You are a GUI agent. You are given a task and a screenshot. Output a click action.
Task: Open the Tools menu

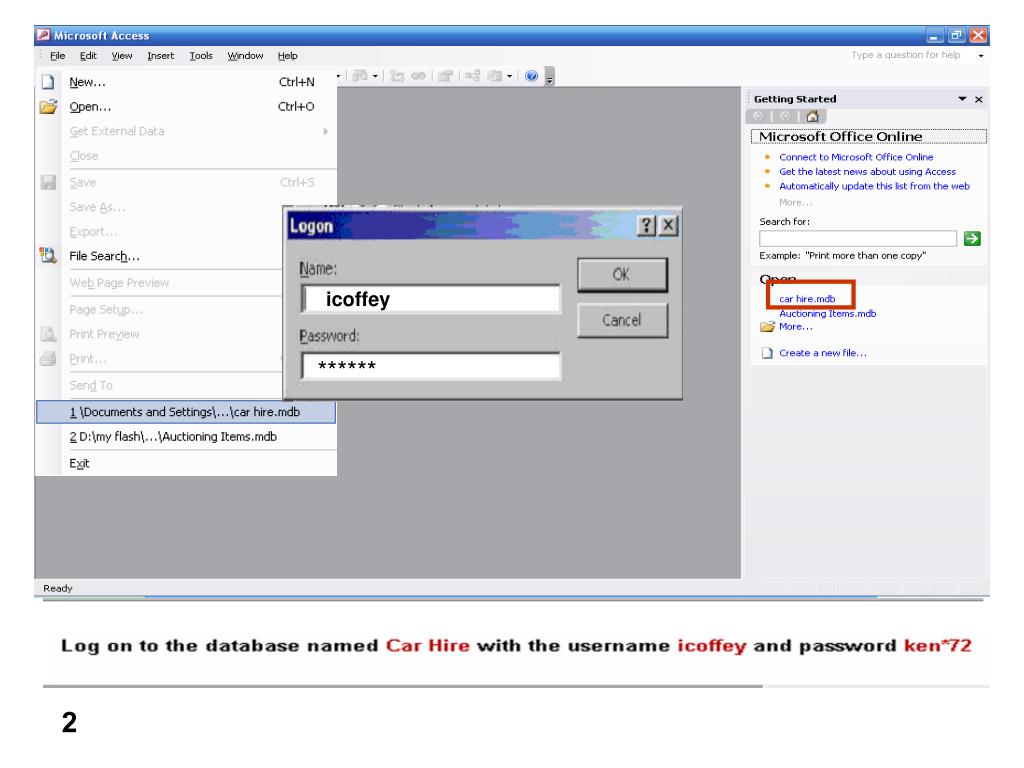tap(201, 56)
